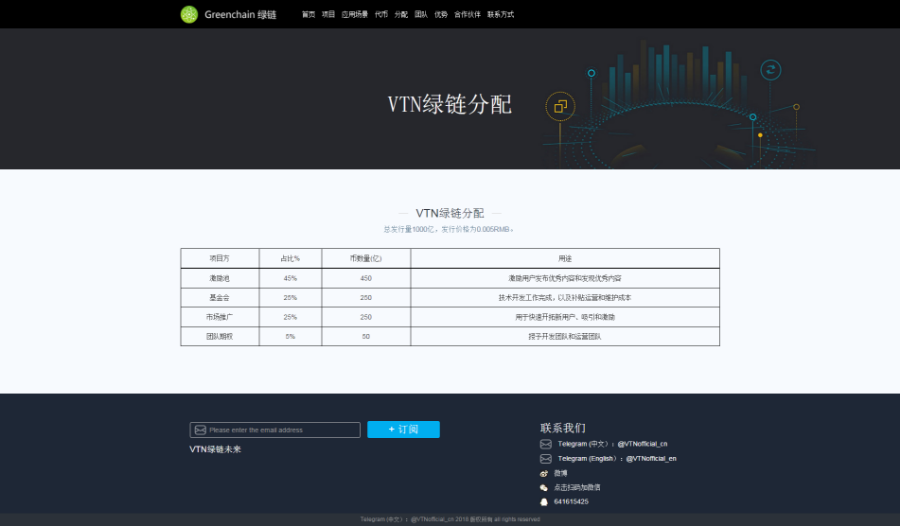Open Telegram (中文) @VTNofficial_cn link
Image resolution: width=900 pixels, height=526 pixels.
point(612,444)
